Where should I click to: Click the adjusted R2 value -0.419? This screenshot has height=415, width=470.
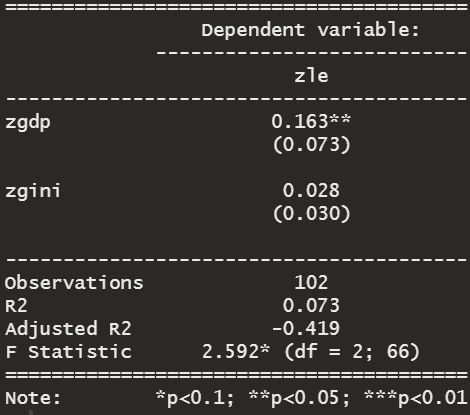pyautogui.click(x=306, y=329)
